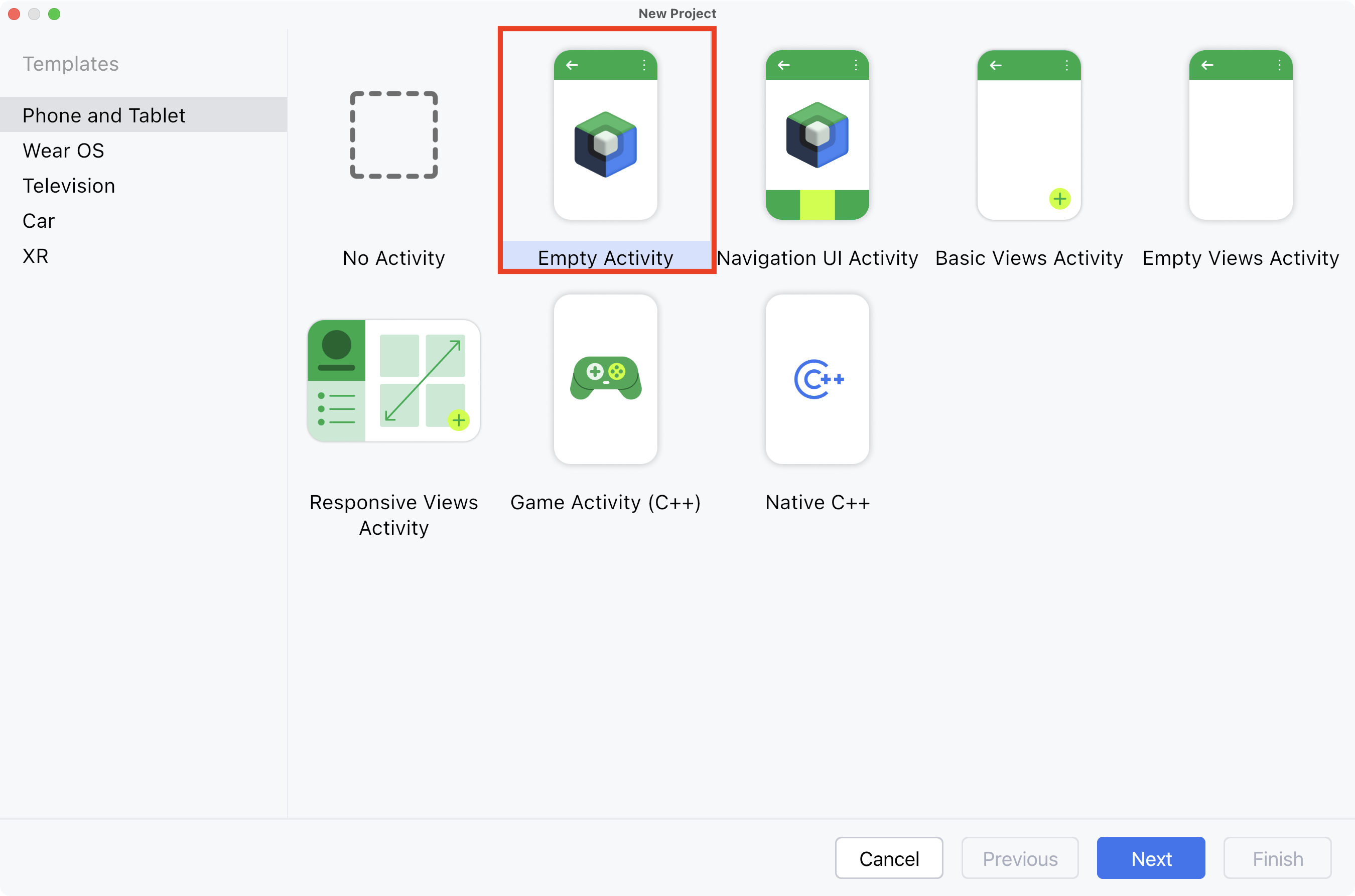
Task: Choose the Responsive Views Activity template icon
Action: (394, 380)
